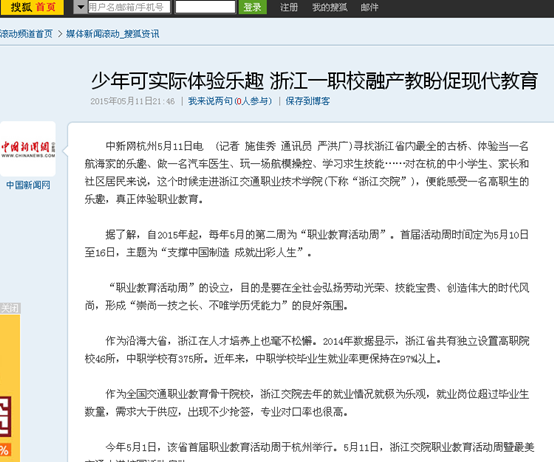Screen dimensions: 554x462
Task: Focus the 用户名/邮箱/手机号 input field
Action: [x=129, y=7]
